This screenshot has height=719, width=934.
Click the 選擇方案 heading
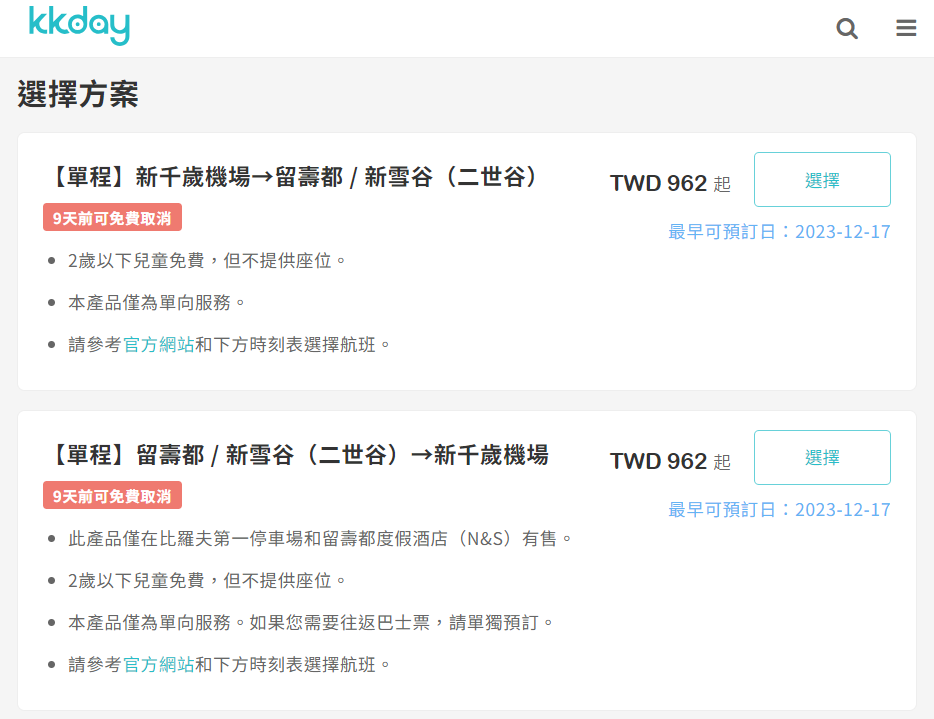(x=78, y=94)
